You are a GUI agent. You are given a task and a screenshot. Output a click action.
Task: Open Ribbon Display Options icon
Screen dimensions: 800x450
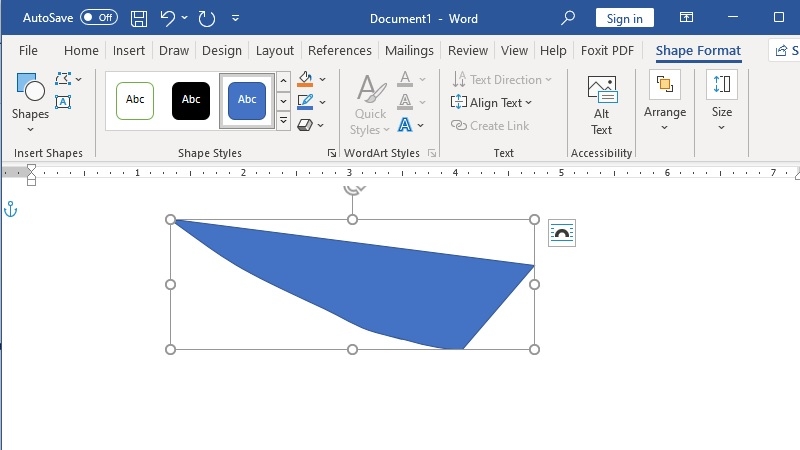[686, 18]
